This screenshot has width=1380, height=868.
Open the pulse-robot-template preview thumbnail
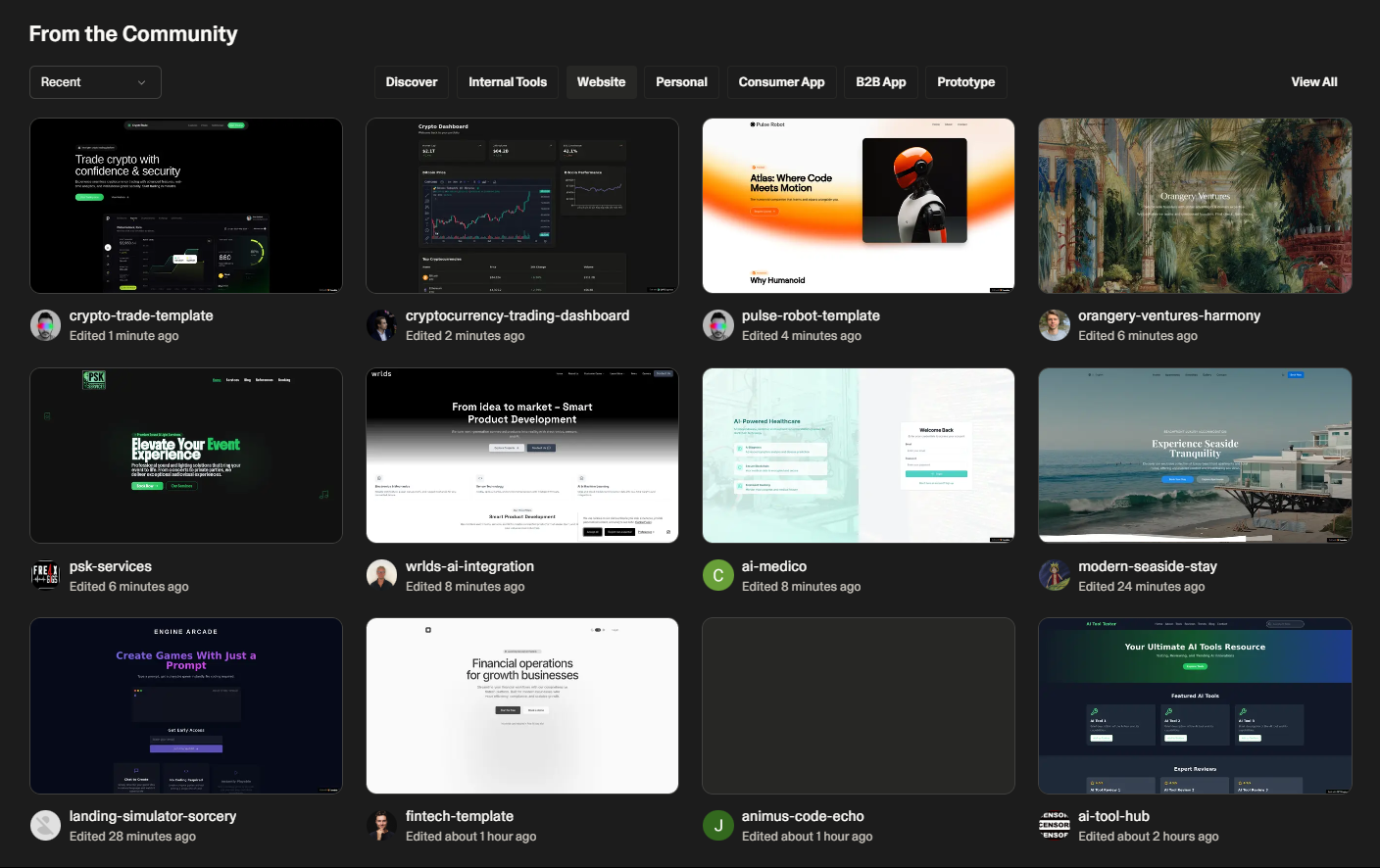tap(858, 205)
